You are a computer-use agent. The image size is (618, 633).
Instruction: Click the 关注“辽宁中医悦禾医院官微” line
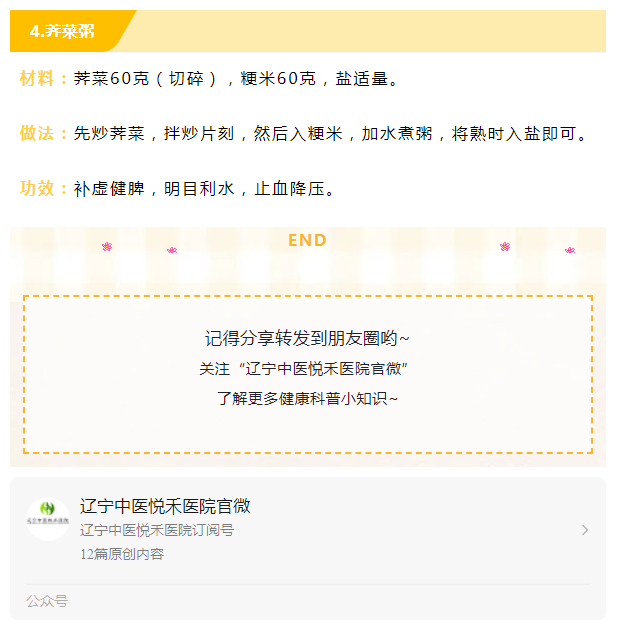pyautogui.click(x=304, y=369)
